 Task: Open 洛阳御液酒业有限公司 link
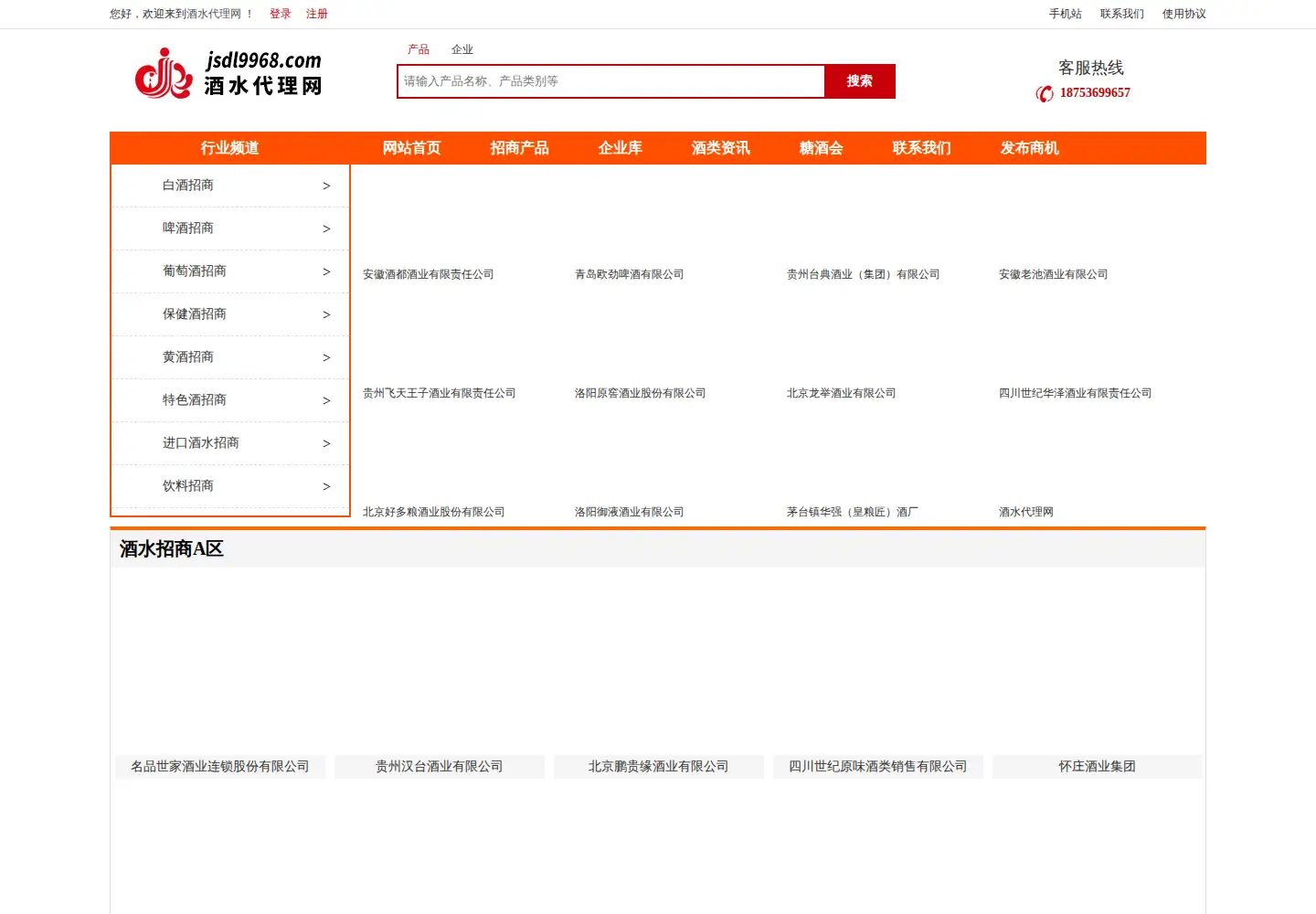(630, 512)
